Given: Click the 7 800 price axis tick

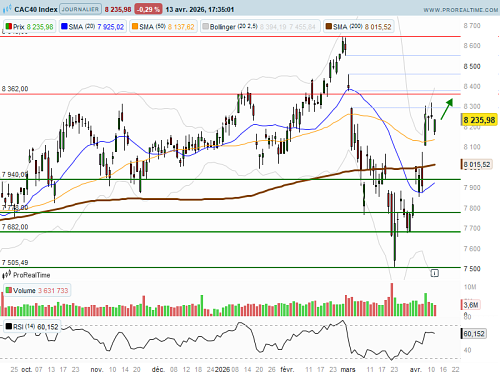Looking at the screenshot, I should pyautogui.click(x=472, y=208).
